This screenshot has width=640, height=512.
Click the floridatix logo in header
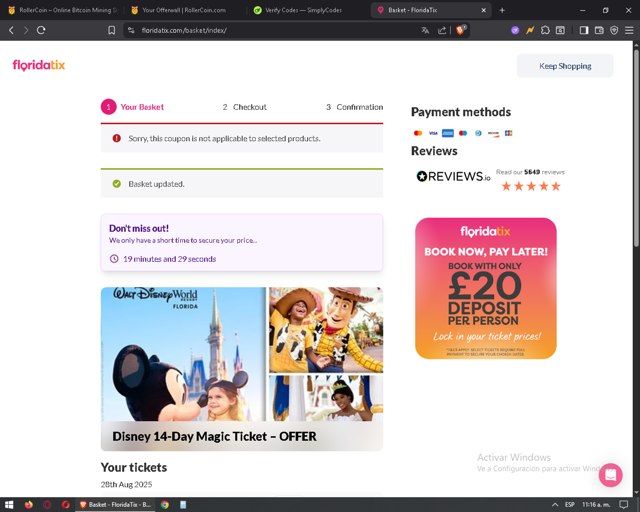pos(39,65)
